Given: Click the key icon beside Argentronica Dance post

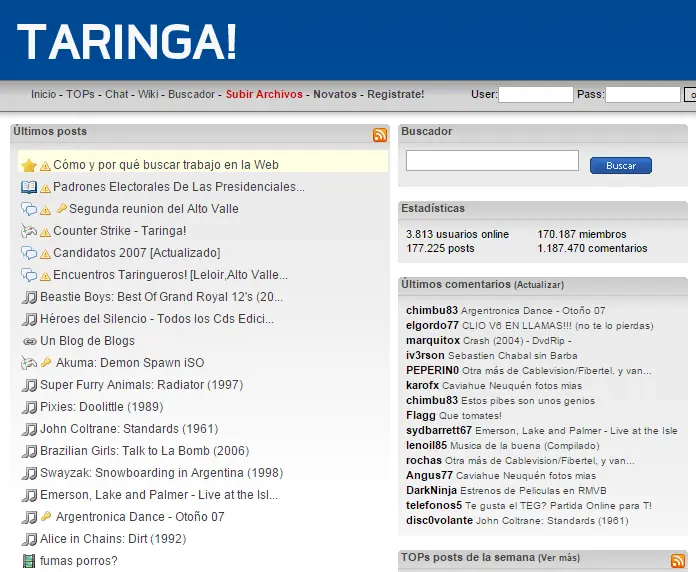Looking at the screenshot, I should point(46,517).
